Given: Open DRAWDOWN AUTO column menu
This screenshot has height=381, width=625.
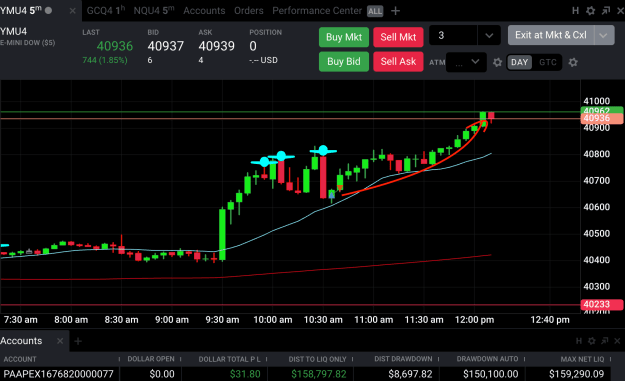Looking at the screenshot, I should [x=525, y=359].
